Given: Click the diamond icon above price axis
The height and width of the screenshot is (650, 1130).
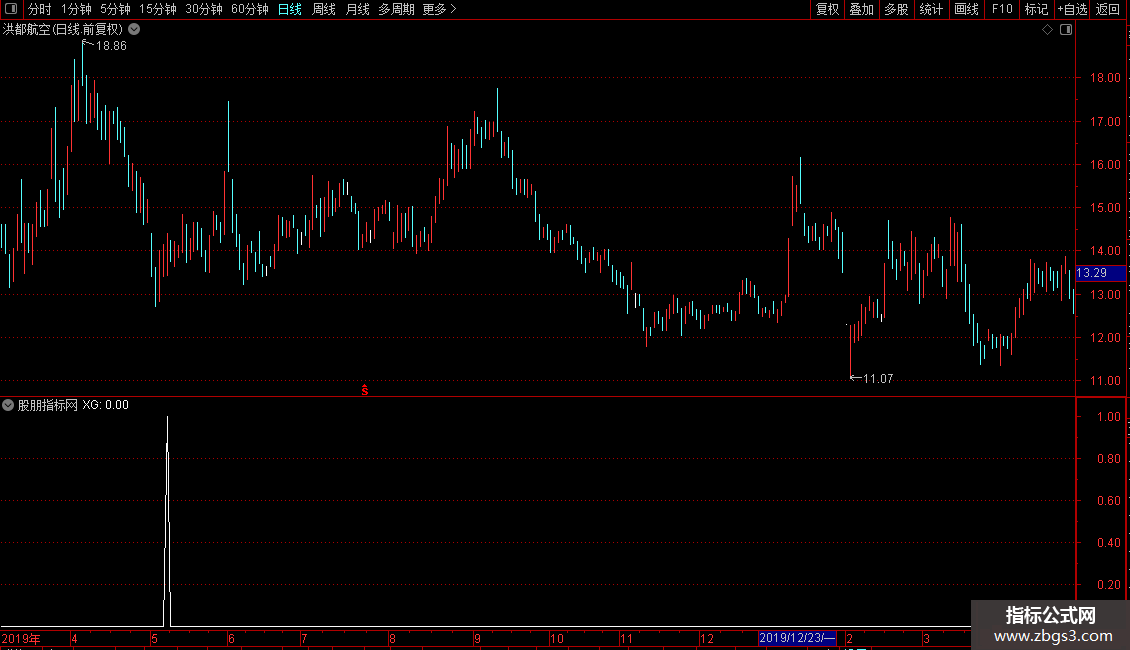Looking at the screenshot, I should tap(1048, 30).
